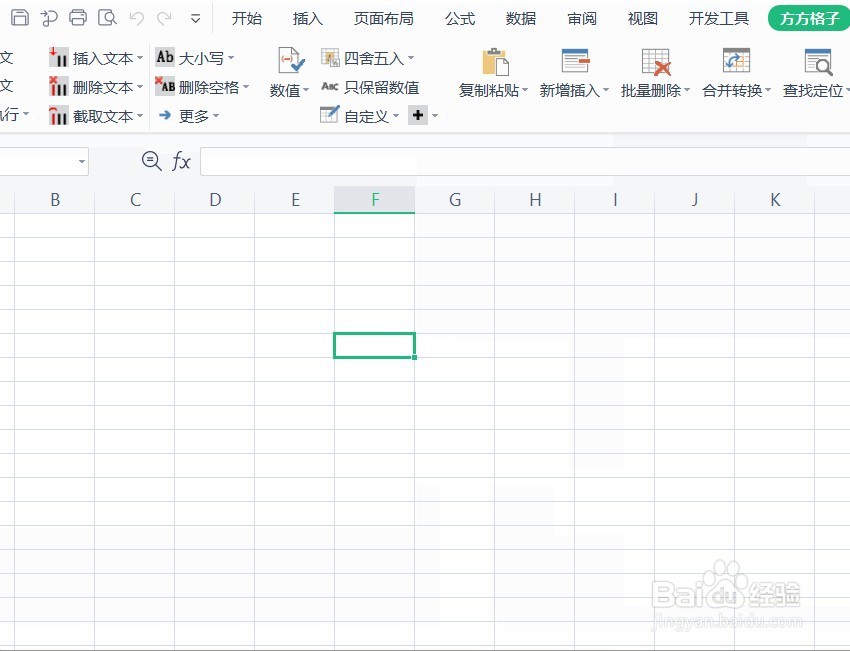This screenshot has width=850, height=651.
Task: Click the 自定义 icon
Action: [330, 115]
